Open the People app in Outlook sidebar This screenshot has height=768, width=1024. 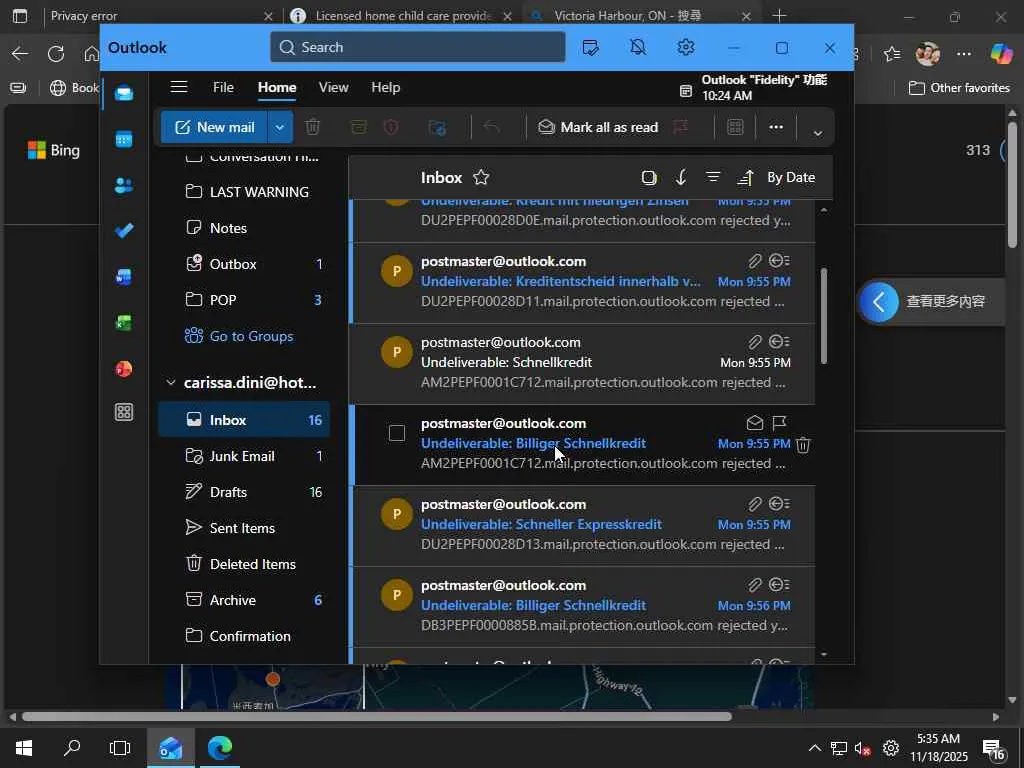click(124, 185)
